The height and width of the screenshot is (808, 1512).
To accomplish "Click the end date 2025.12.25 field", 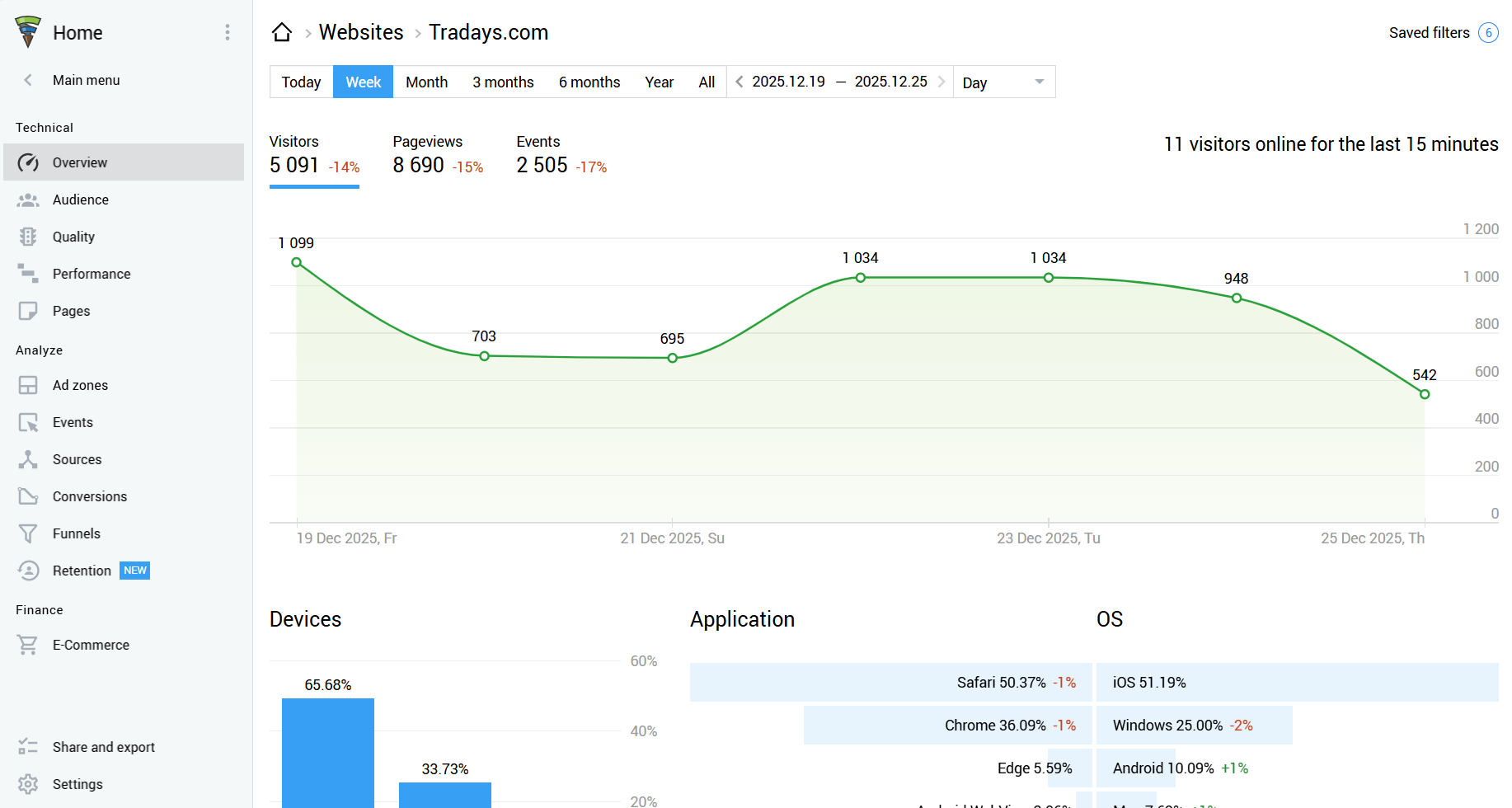I will pos(890,82).
